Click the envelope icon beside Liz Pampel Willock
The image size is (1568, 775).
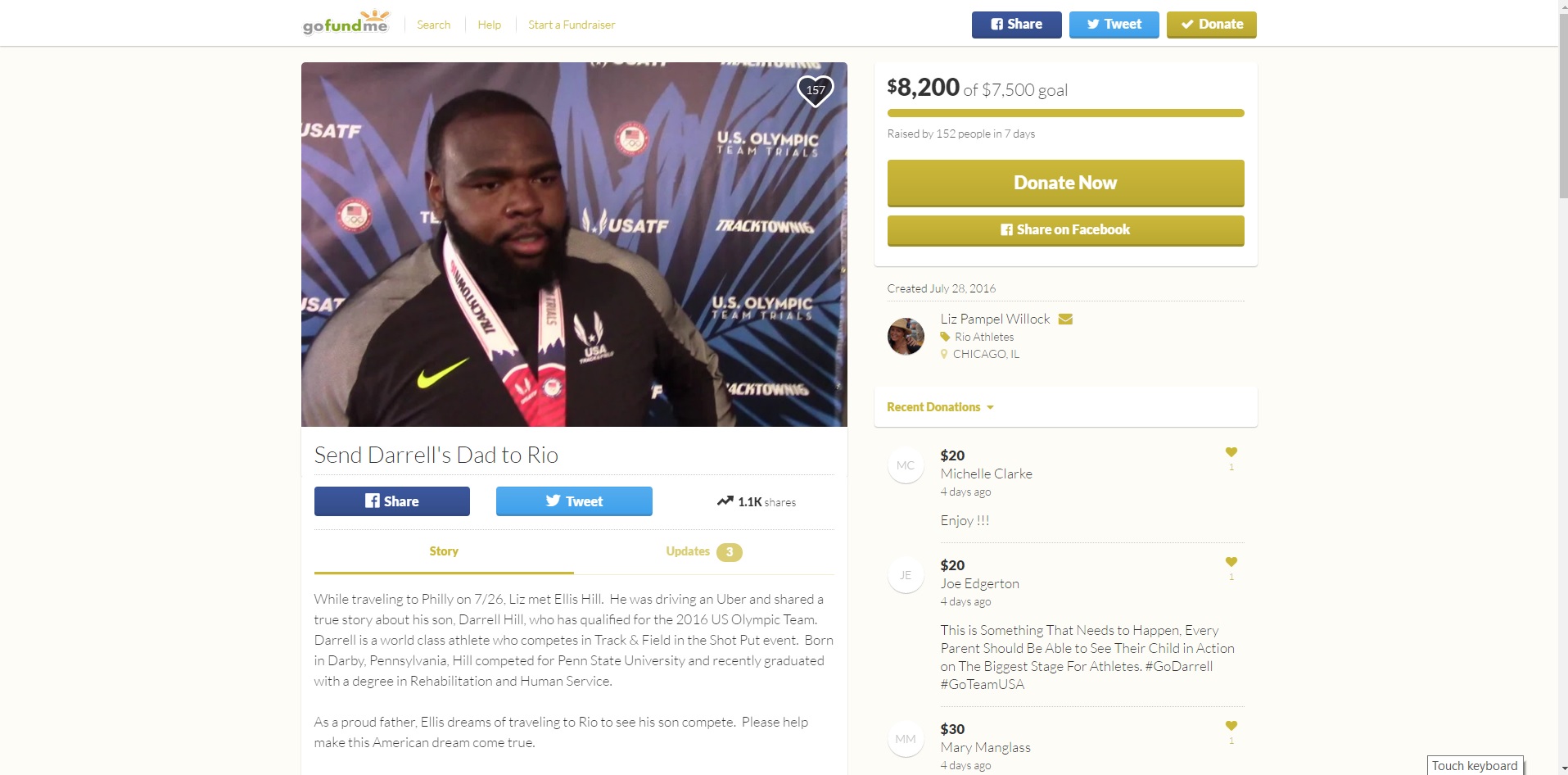(1065, 319)
